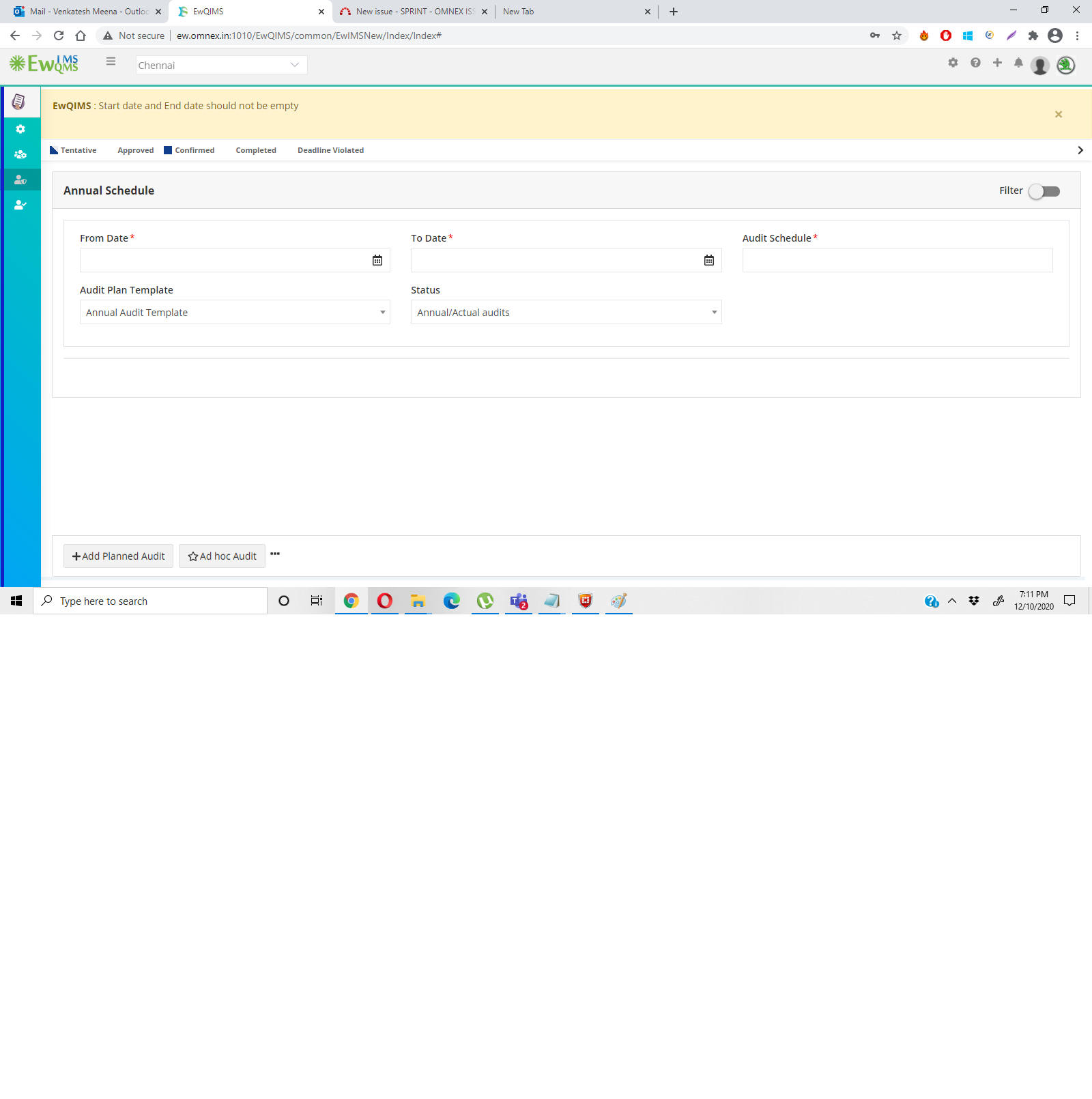The width and height of the screenshot is (1092, 1099).
Task: Open the browser extensions puzzle icon
Action: (x=1033, y=35)
